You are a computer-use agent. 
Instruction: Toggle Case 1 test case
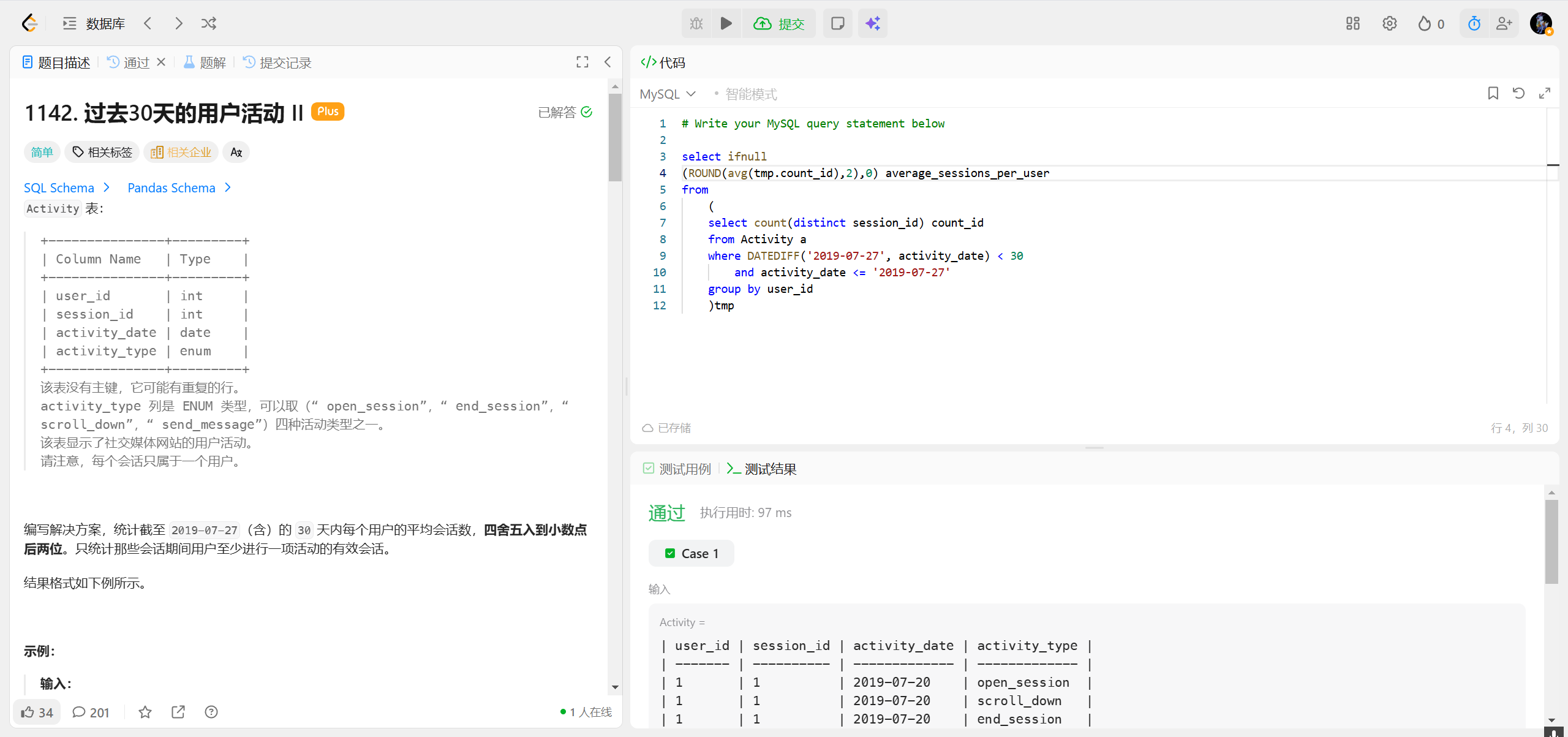(692, 553)
